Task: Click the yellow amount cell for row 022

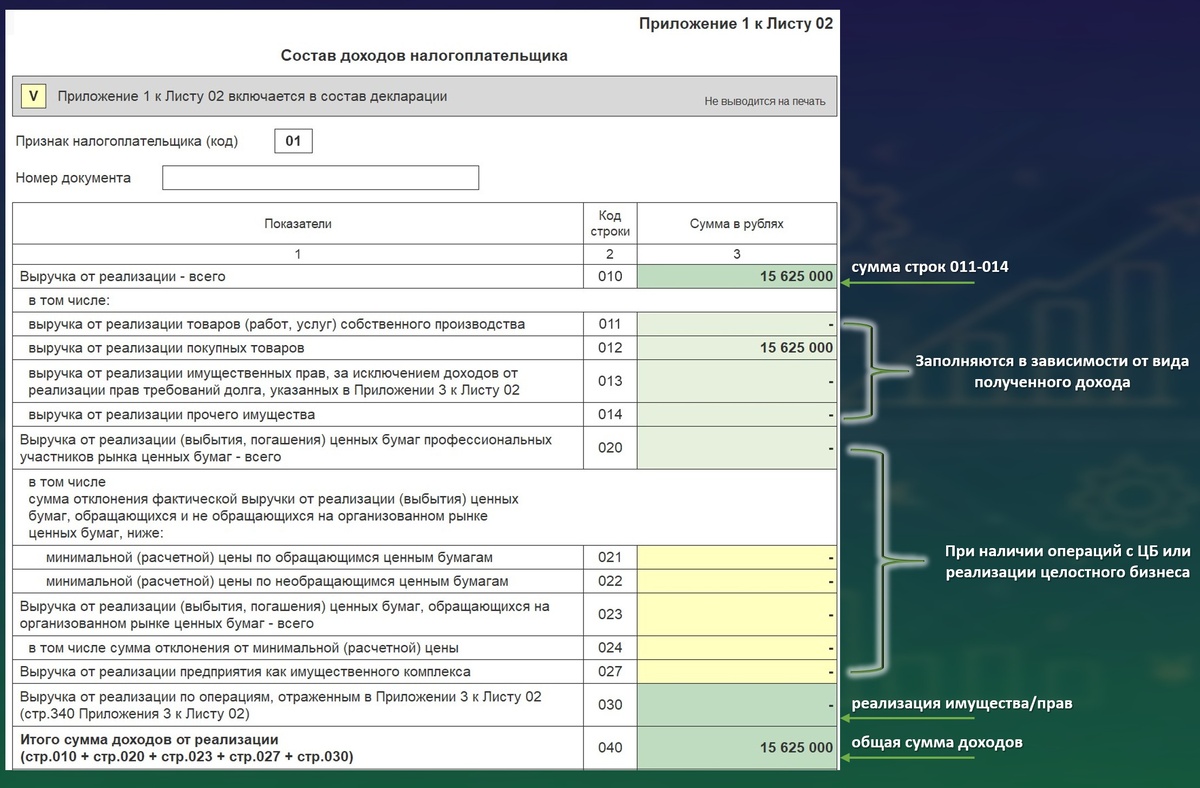Action: tap(736, 581)
